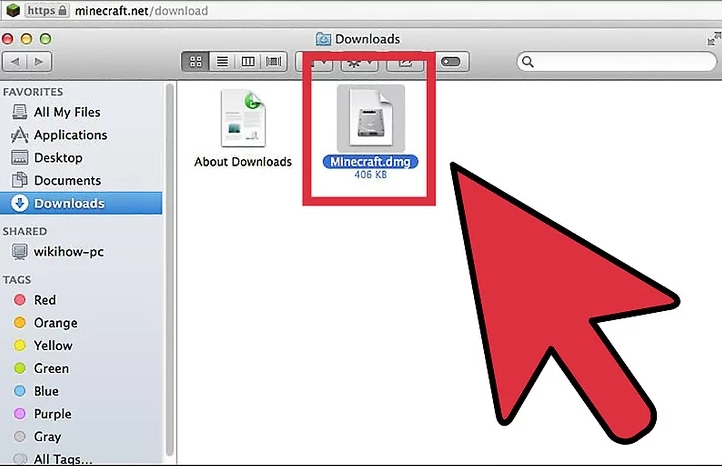Image resolution: width=722 pixels, height=466 pixels.
Task: Open All My Files in sidebar
Action: click(66, 112)
